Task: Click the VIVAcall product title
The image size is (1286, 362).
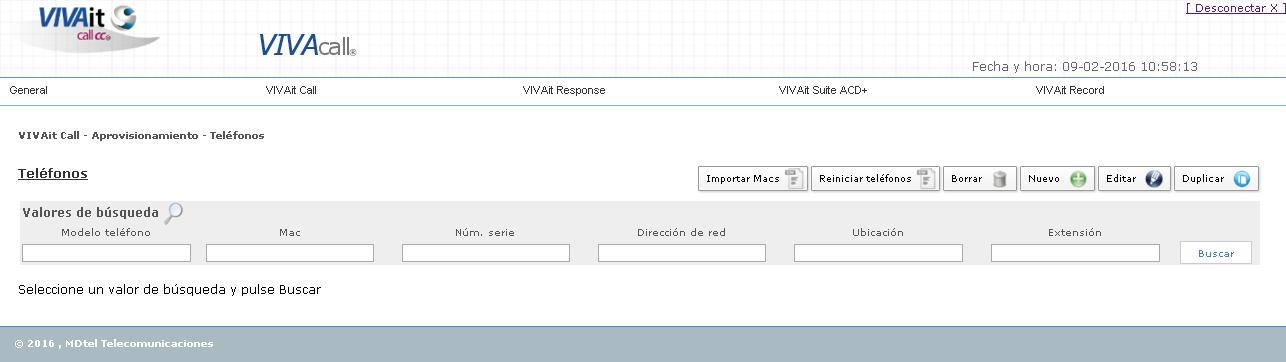Action: coord(307,45)
